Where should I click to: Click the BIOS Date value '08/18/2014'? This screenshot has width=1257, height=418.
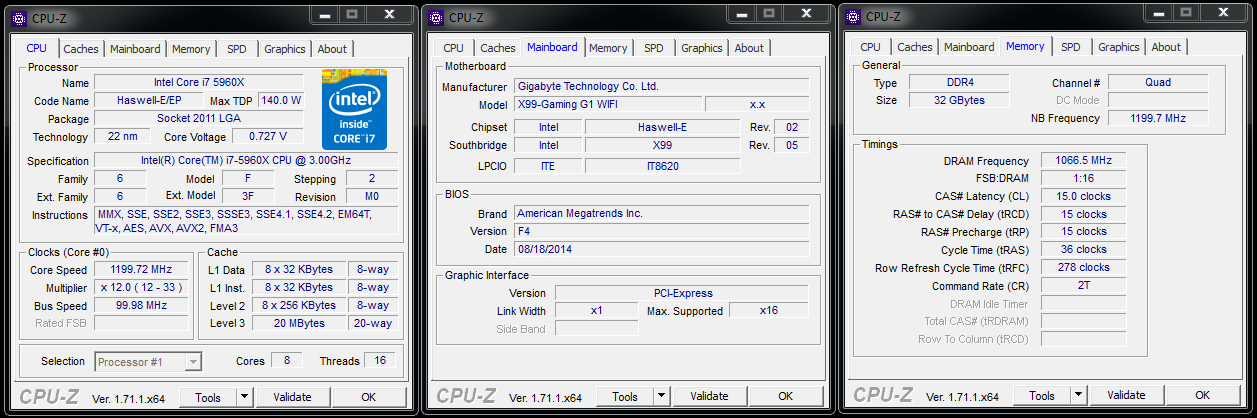661,249
